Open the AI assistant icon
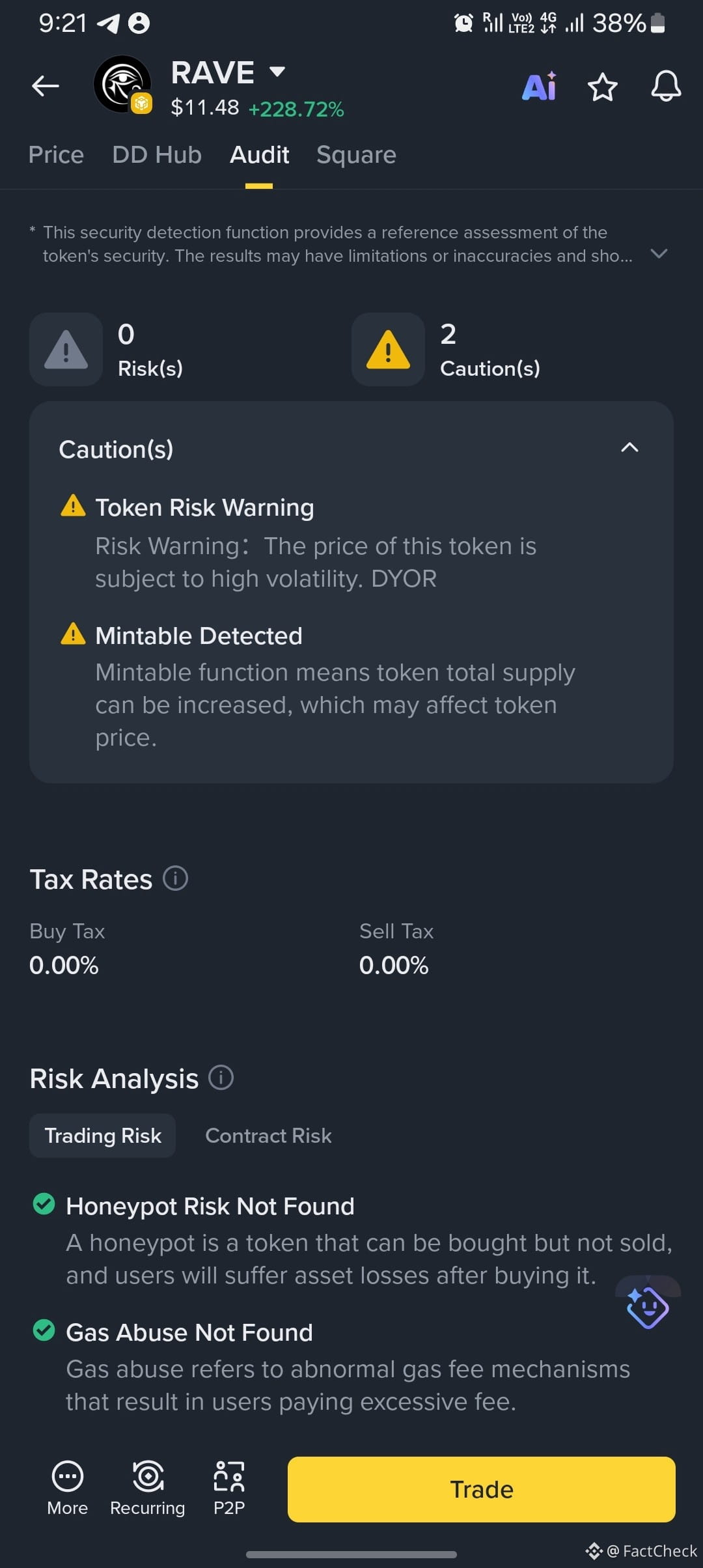This screenshot has height=1568, width=703. [x=540, y=86]
